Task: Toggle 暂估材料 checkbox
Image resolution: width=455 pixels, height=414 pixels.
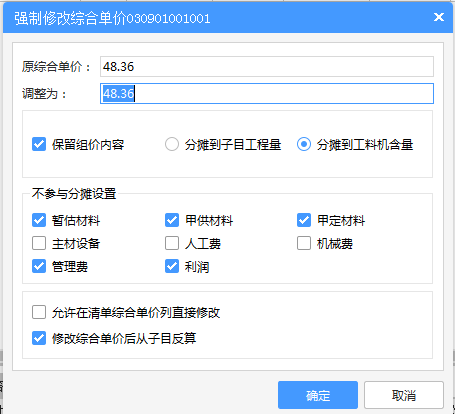Action: click(39, 220)
